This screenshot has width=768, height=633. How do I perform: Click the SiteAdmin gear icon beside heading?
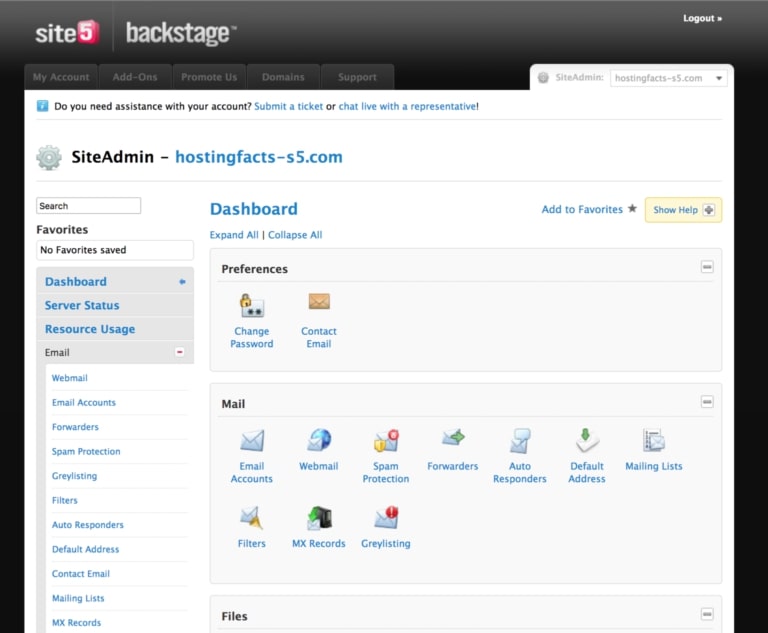(x=49, y=157)
